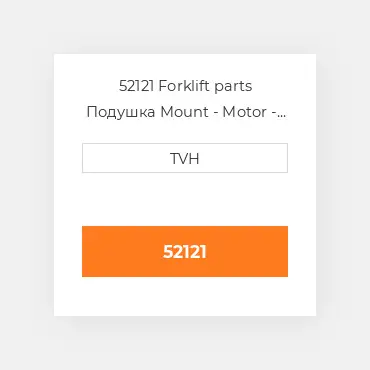Click the word 'Mount' in the description
Viewport: 370px width, 370px height.
pos(184,112)
